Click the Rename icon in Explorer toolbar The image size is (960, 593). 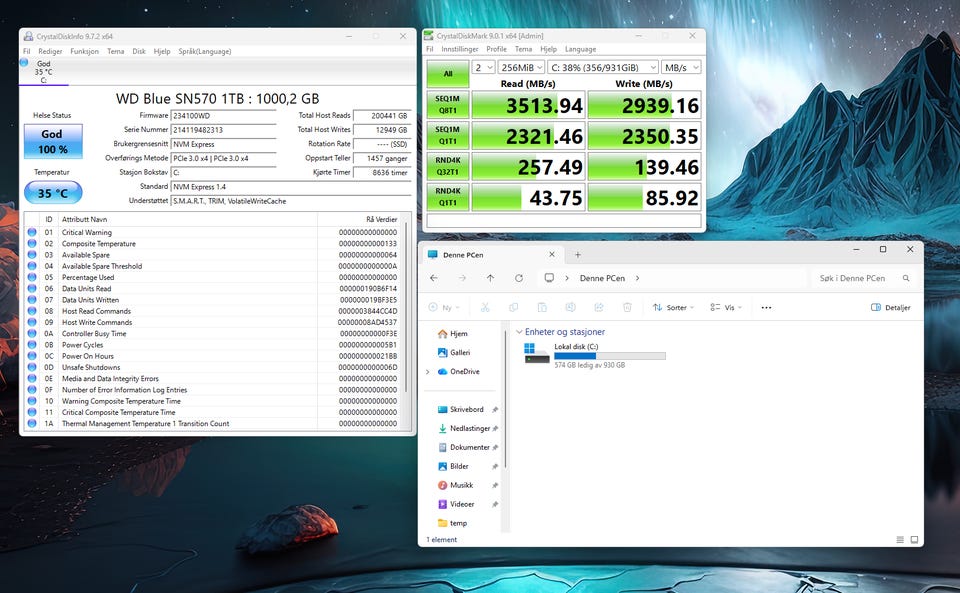point(570,307)
